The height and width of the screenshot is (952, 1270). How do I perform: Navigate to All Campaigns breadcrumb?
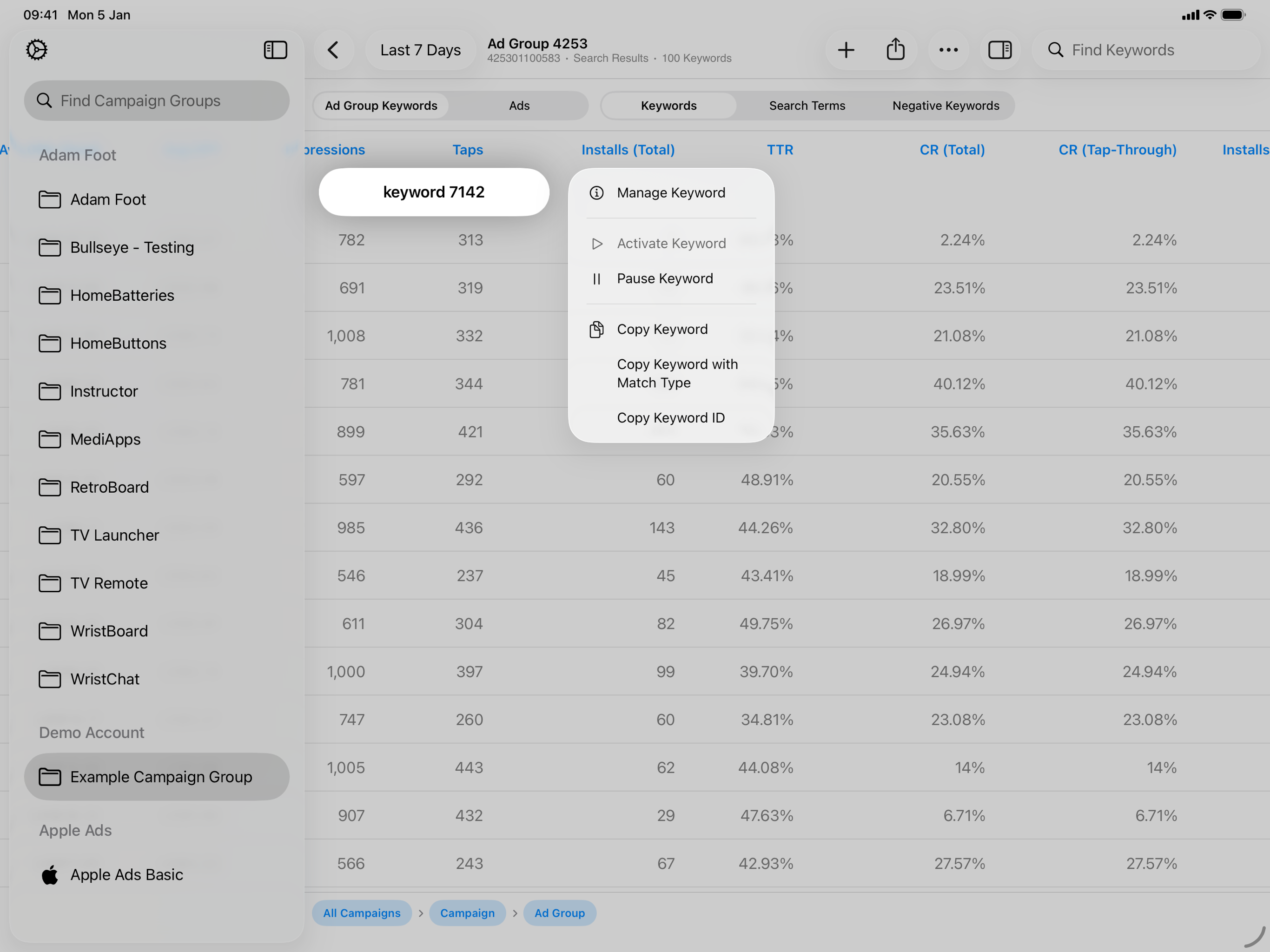[361, 913]
